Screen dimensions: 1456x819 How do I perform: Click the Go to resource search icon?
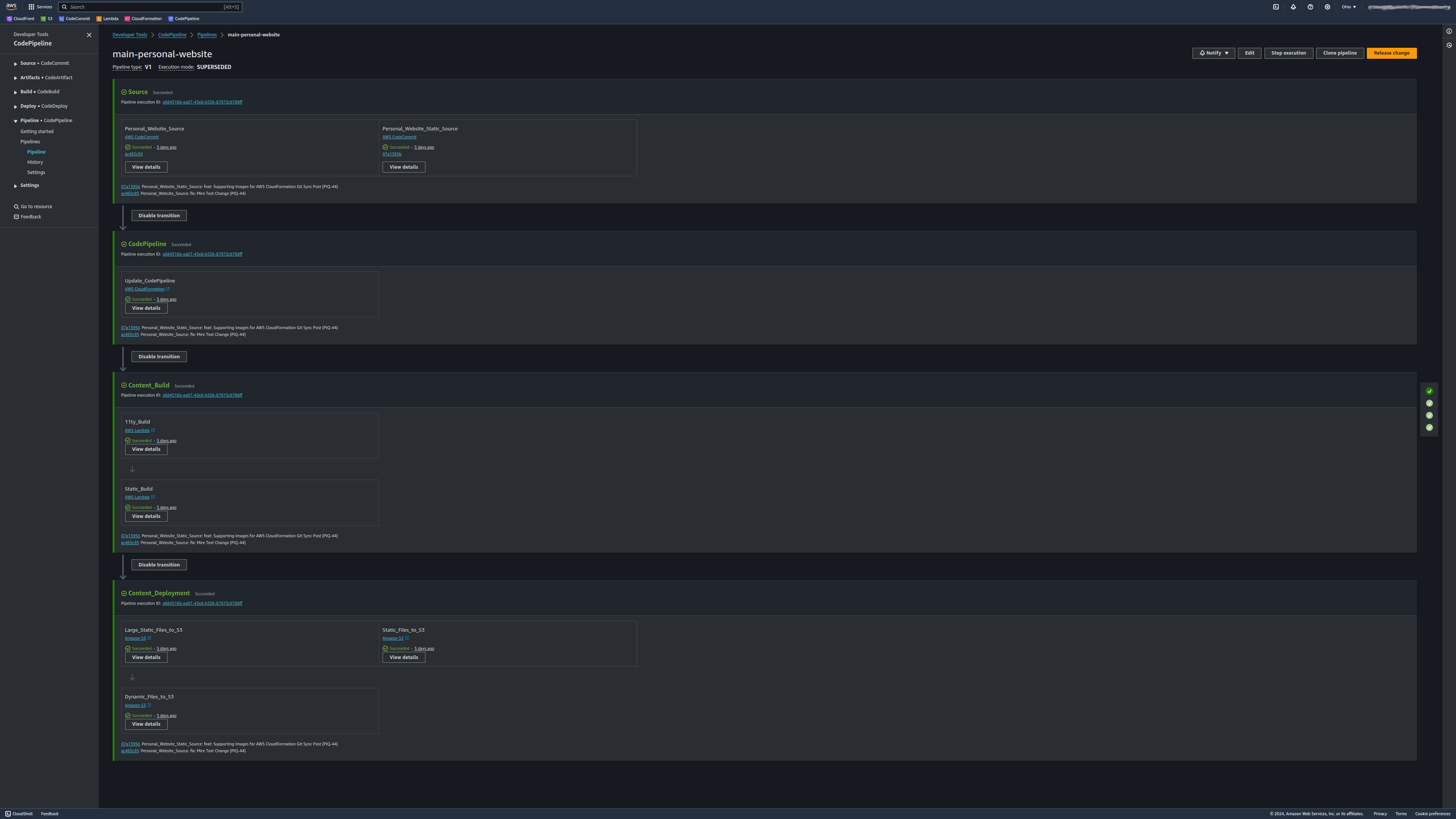coord(16,207)
